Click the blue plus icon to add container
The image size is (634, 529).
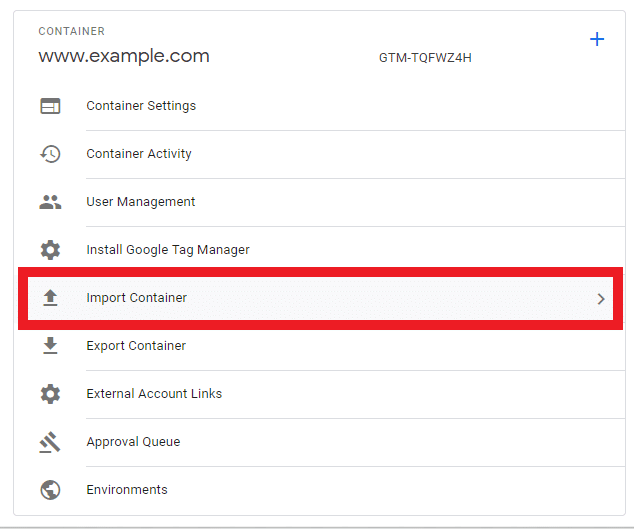pos(597,40)
